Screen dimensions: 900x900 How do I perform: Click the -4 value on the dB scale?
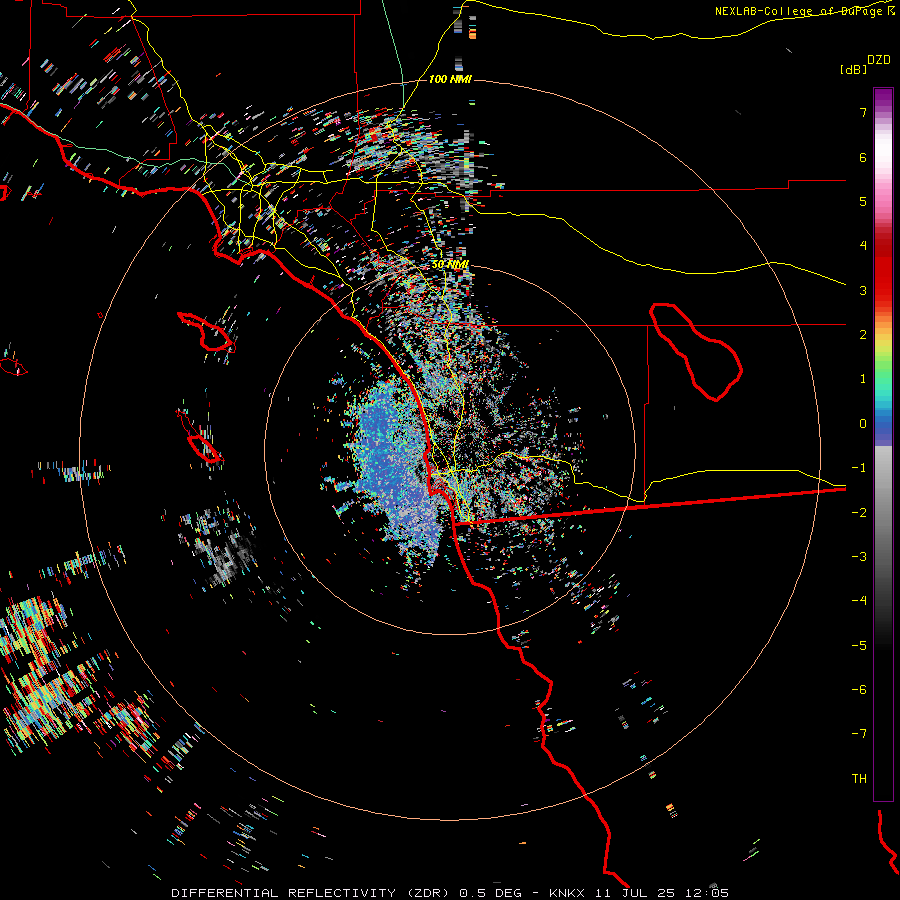[x=859, y=600]
